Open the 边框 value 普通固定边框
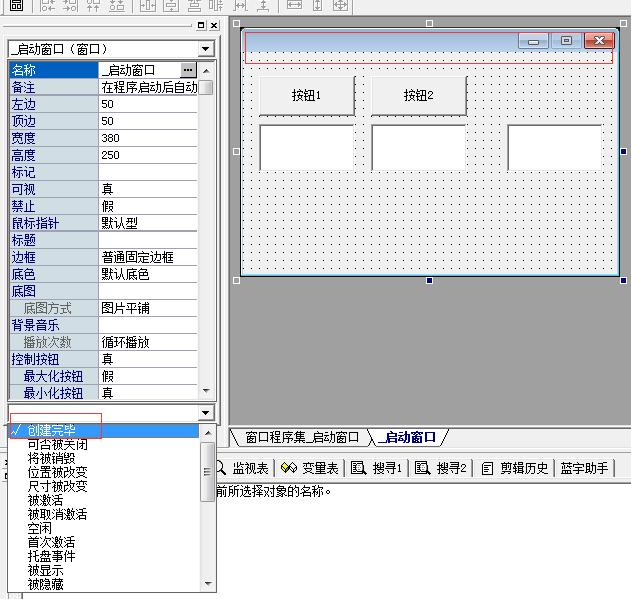This screenshot has width=631, height=599. pyautogui.click(x=148, y=257)
